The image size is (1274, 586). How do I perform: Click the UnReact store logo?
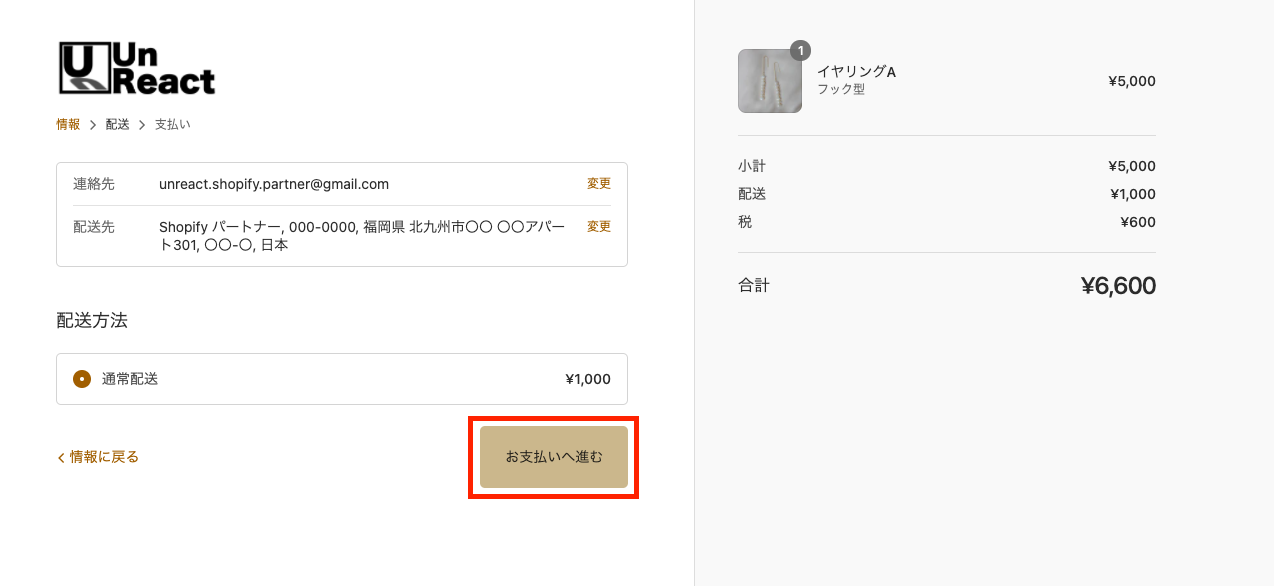point(136,68)
